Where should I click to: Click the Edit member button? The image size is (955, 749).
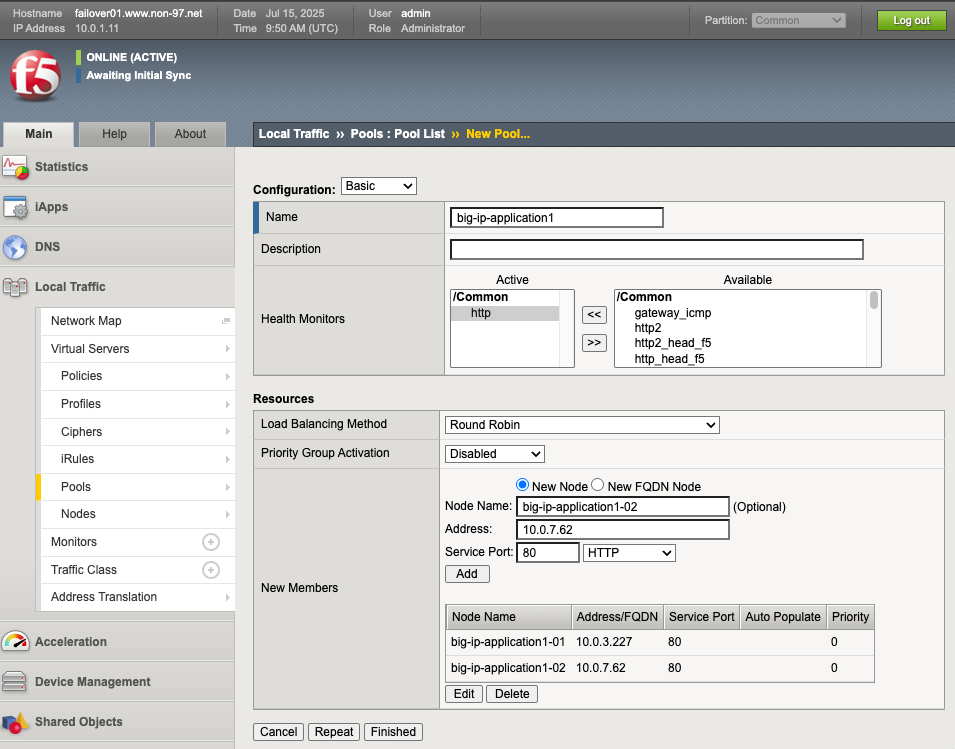point(464,694)
